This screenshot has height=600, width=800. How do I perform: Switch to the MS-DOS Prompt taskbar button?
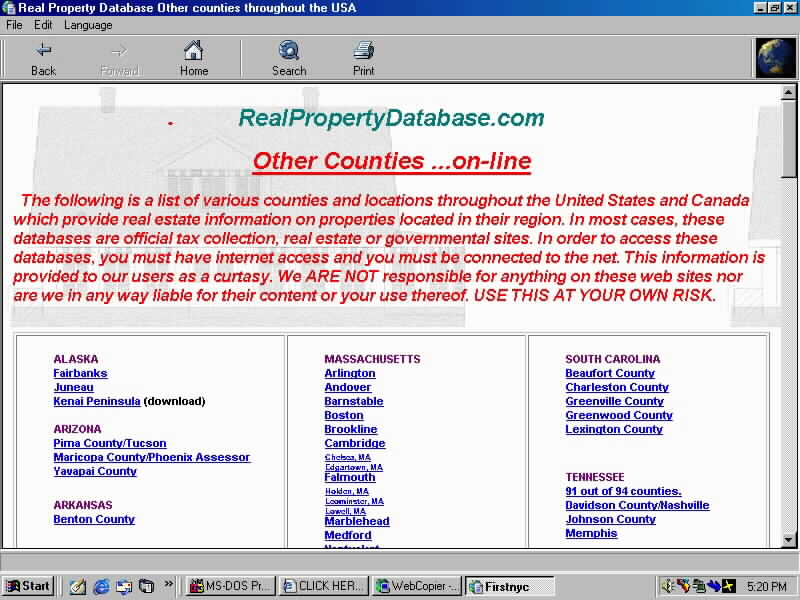(230, 586)
